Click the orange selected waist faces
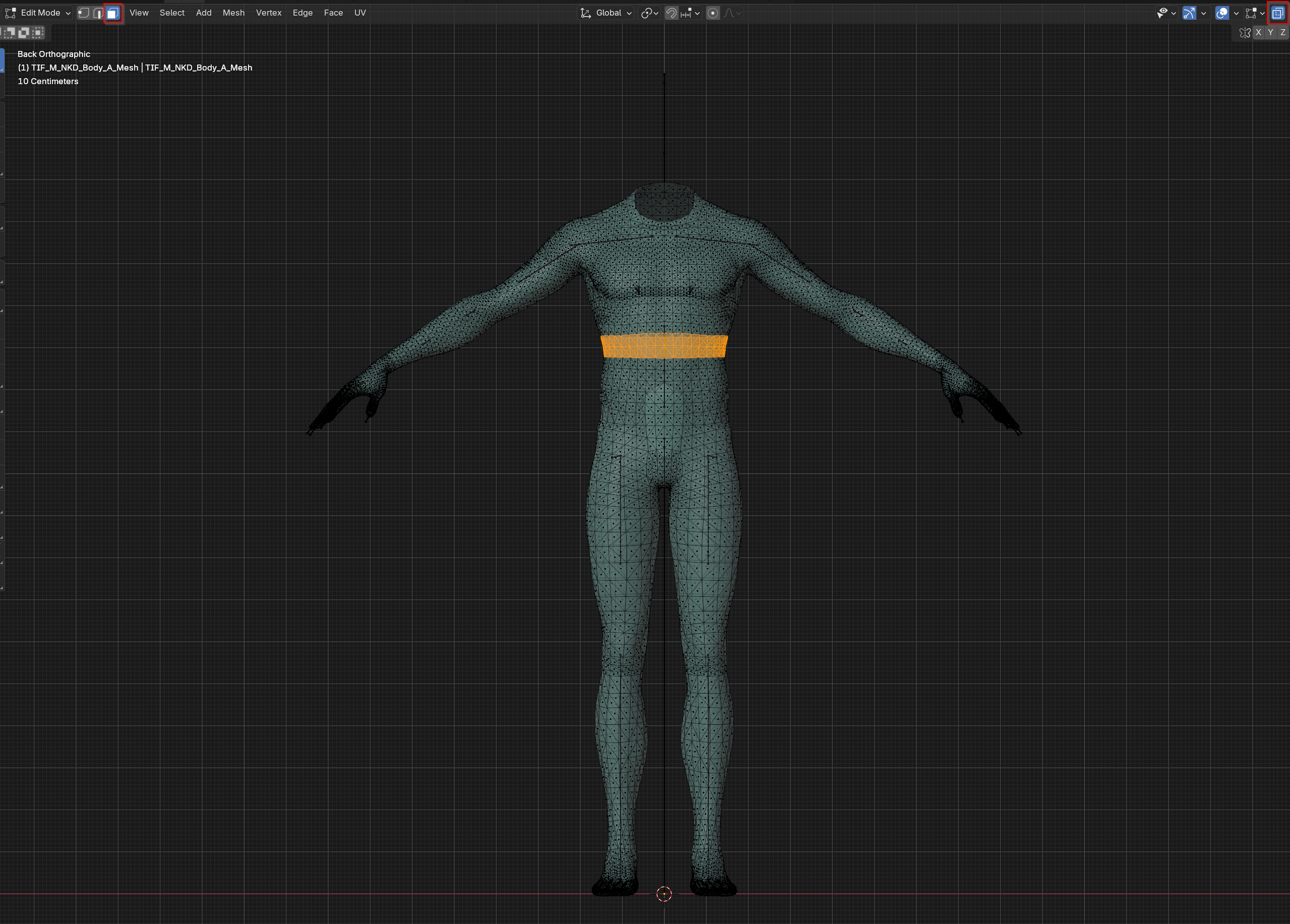This screenshot has height=924, width=1290. click(x=664, y=346)
